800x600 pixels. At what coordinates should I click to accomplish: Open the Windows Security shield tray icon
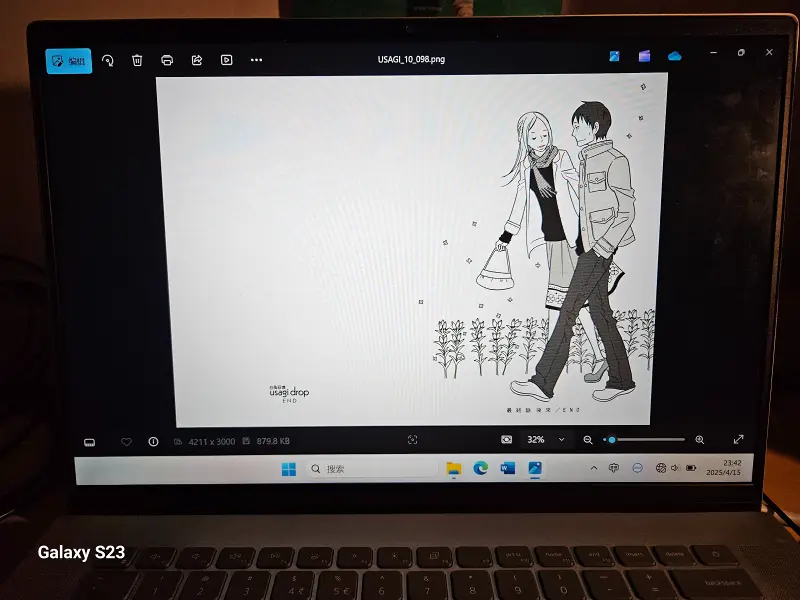tap(614, 468)
